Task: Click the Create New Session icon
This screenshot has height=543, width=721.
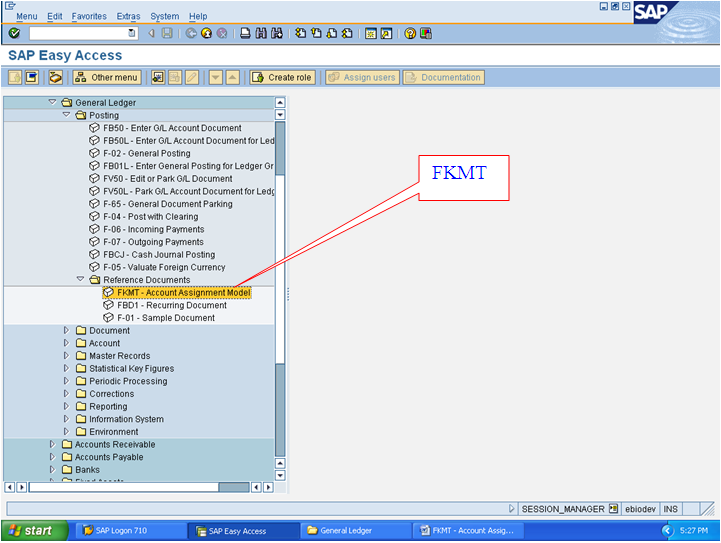Action: [371, 33]
